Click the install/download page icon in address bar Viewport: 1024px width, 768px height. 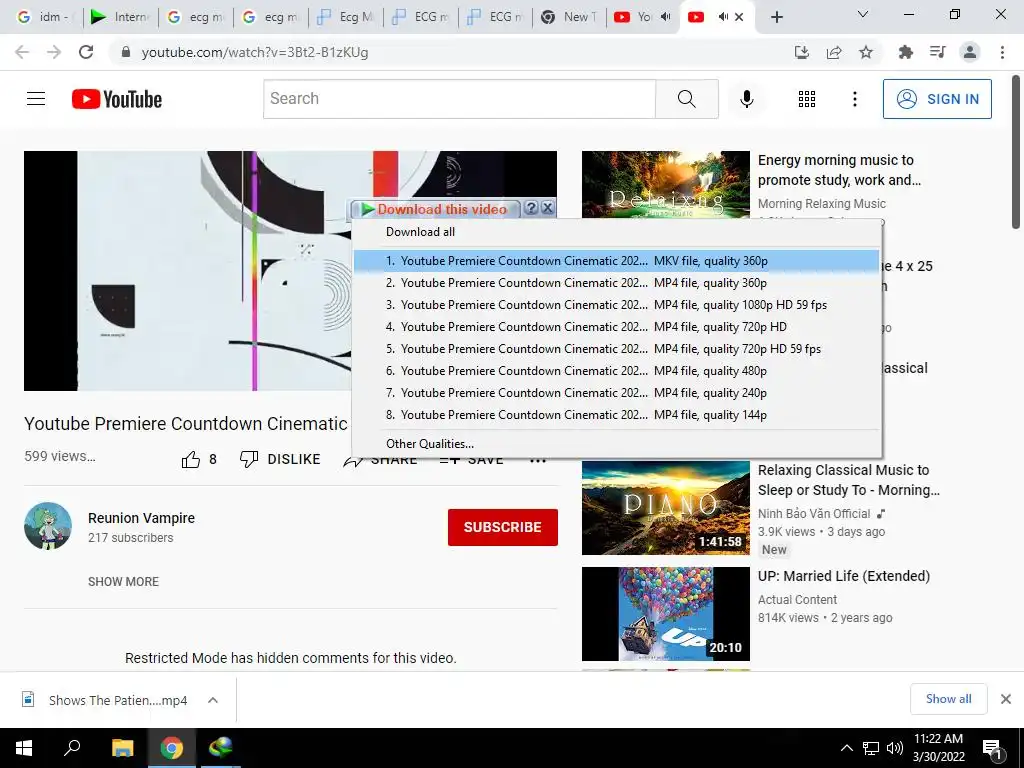(801, 52)
